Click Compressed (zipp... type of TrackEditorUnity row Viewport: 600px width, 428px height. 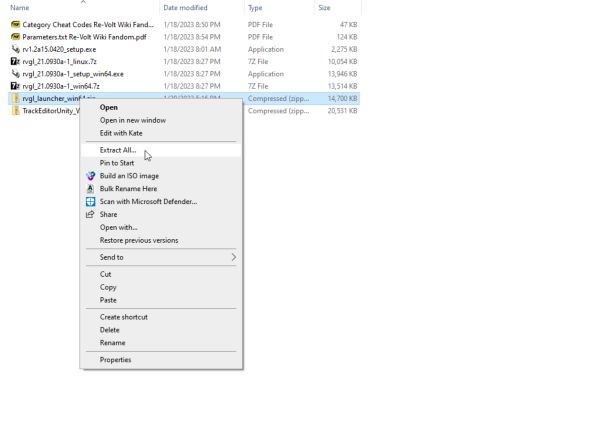[x=278, y=111]
